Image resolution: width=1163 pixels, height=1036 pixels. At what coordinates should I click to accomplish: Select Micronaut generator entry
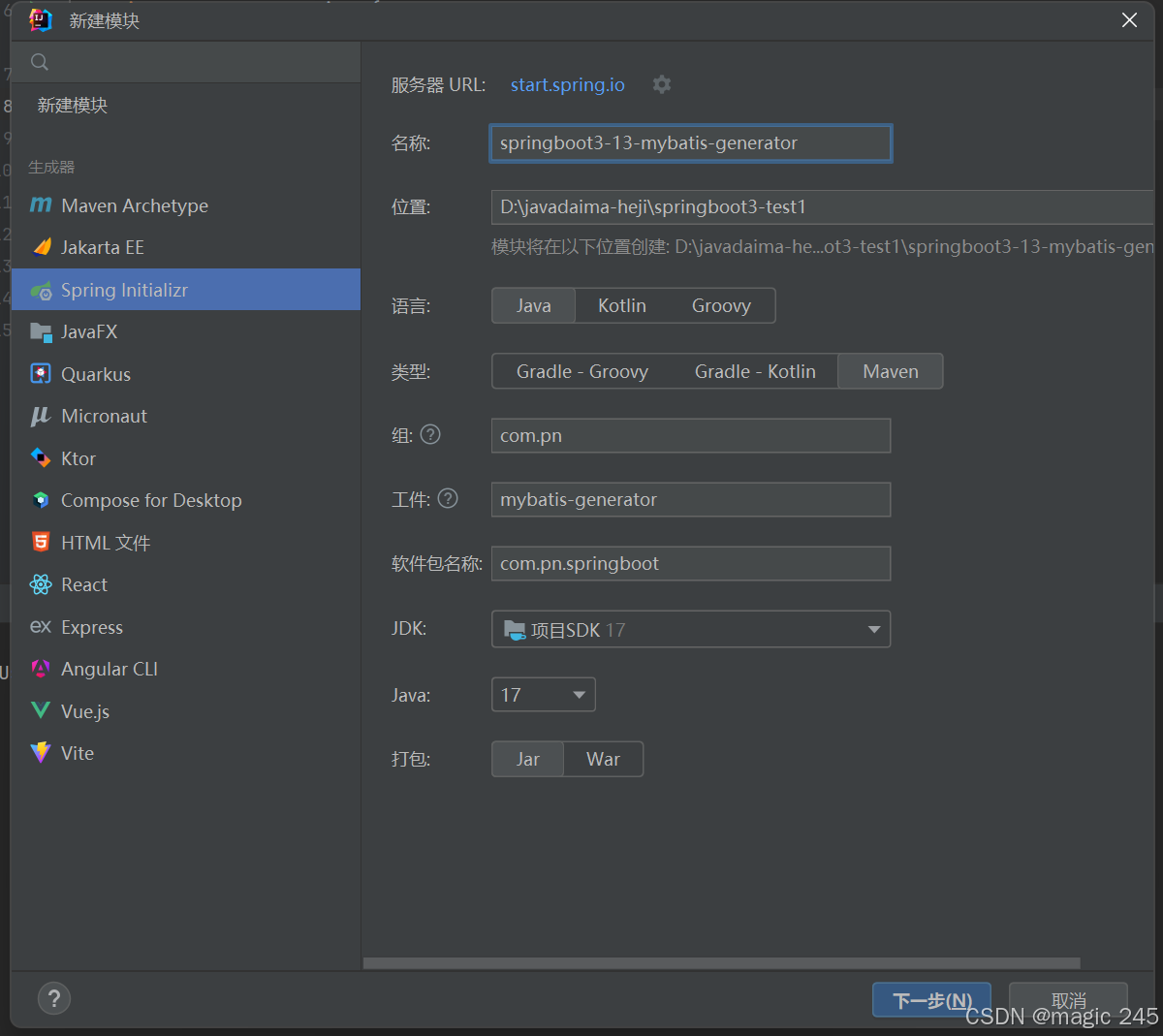(x=186, y=416)
